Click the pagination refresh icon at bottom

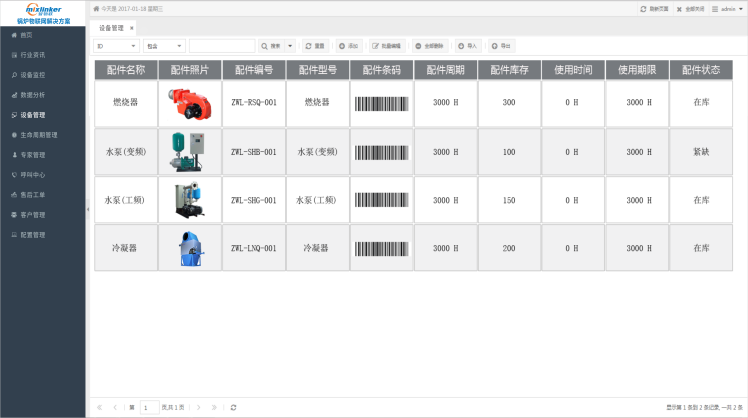click(x=233, y=407)
